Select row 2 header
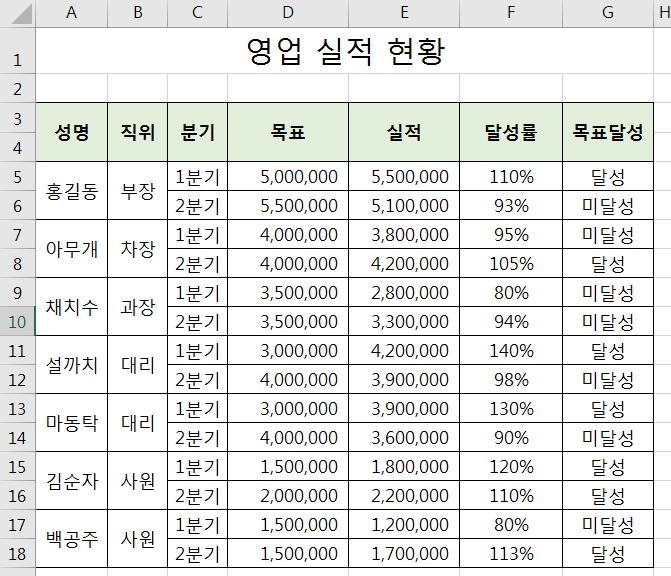 coord(18,89)
